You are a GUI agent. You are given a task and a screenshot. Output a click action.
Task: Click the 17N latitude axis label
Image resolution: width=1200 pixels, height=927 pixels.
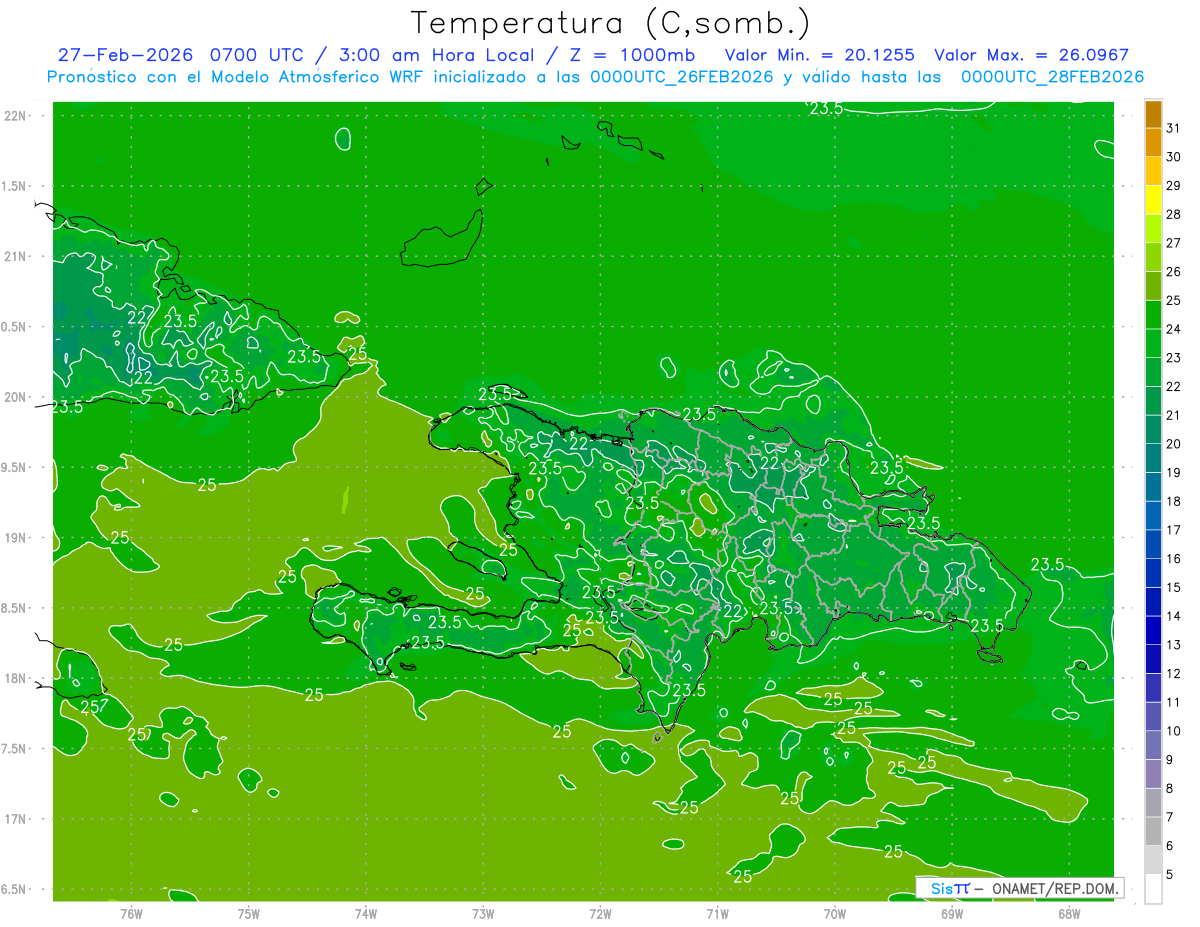[15, 819]
